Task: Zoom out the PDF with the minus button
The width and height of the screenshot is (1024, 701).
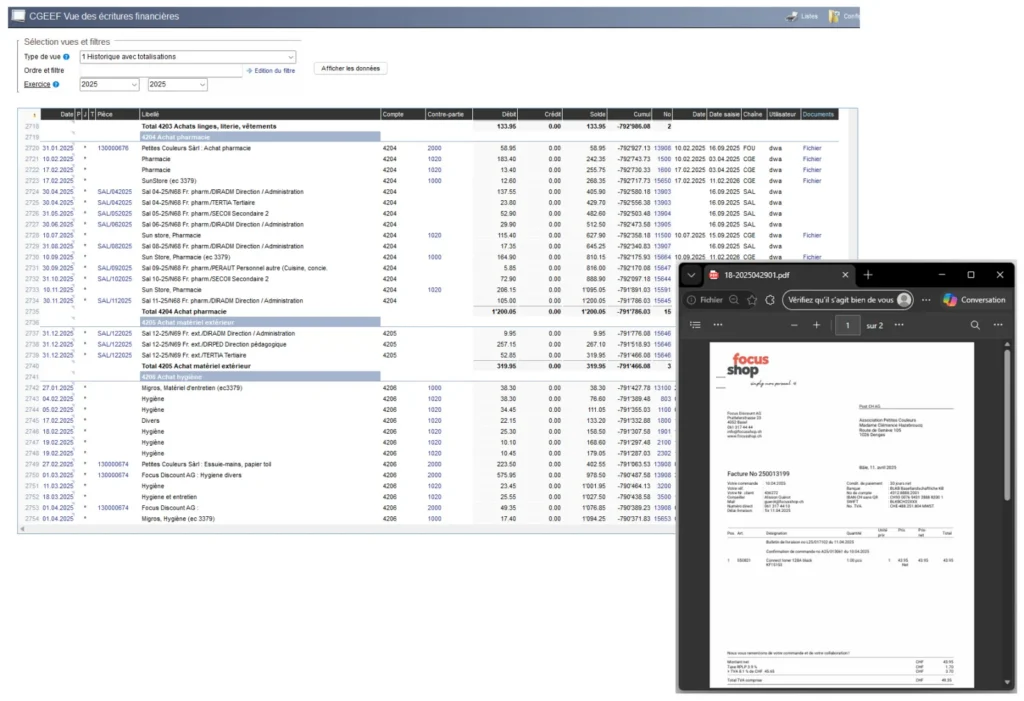Action: click(x=794, y=325)
